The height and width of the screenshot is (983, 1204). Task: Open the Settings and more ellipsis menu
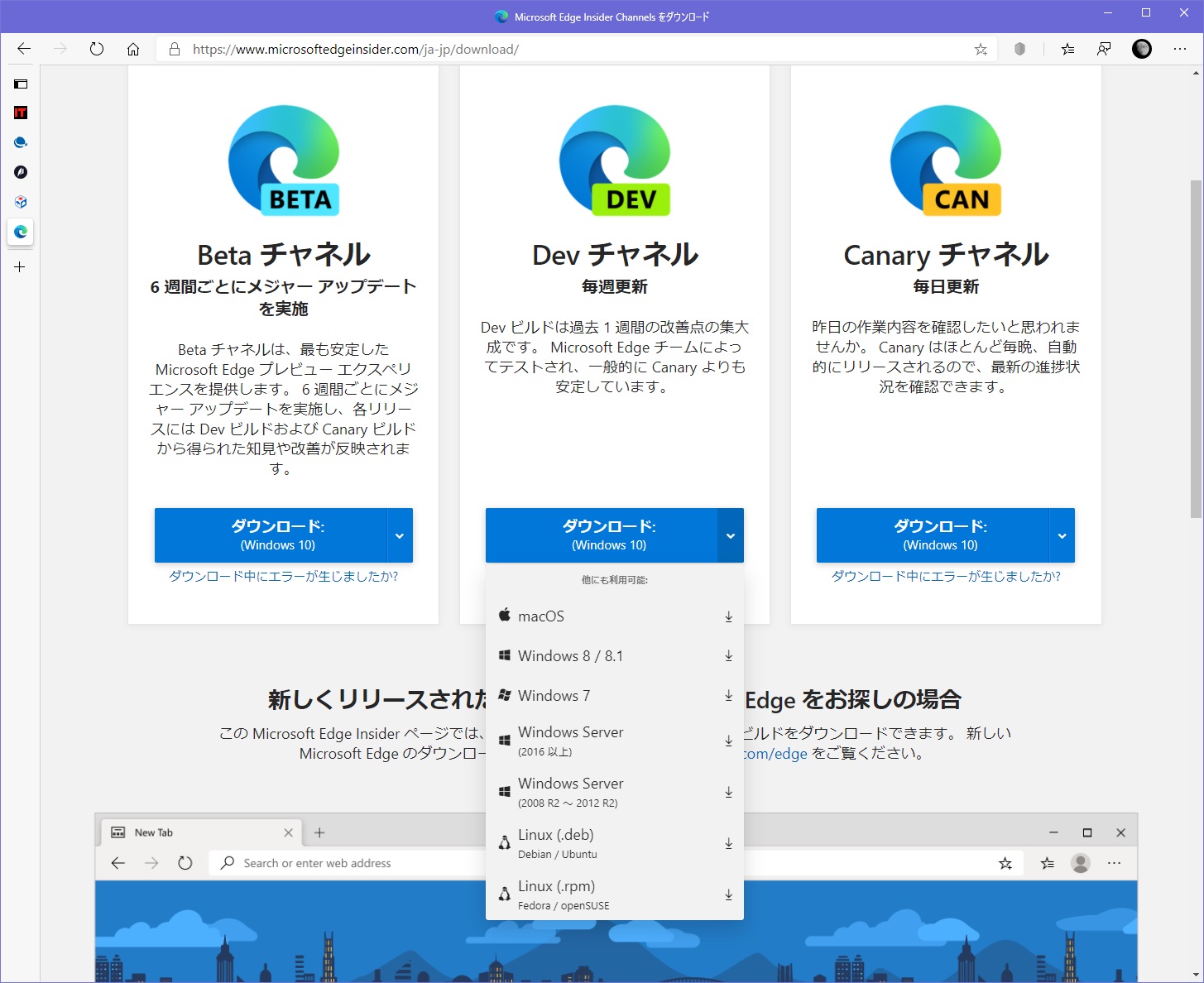[1180, 50]
